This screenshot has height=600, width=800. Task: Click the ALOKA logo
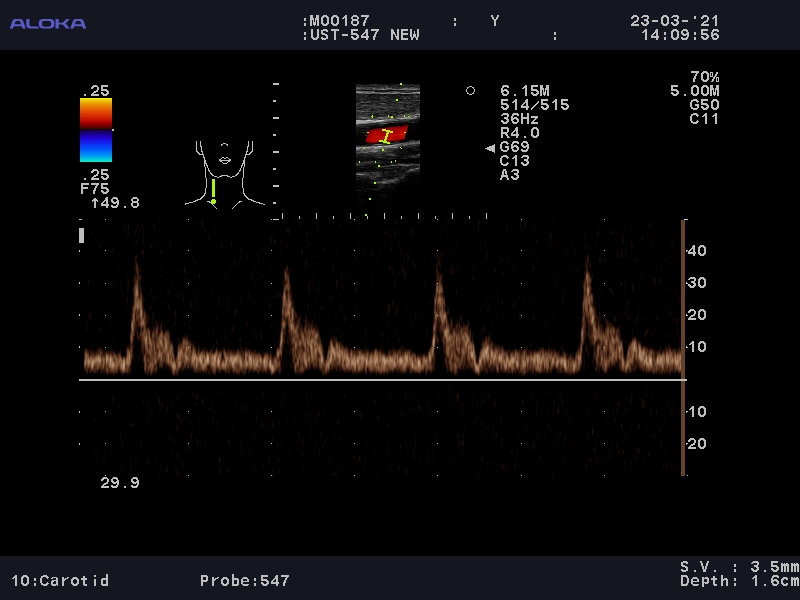click(x=47, y=23)
